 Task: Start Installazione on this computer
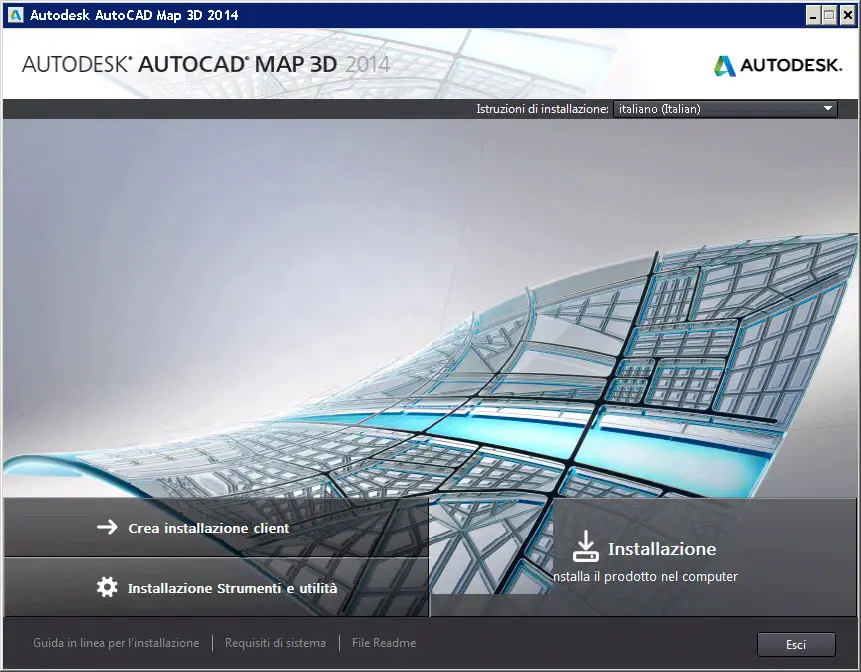[x=644, y=557]
